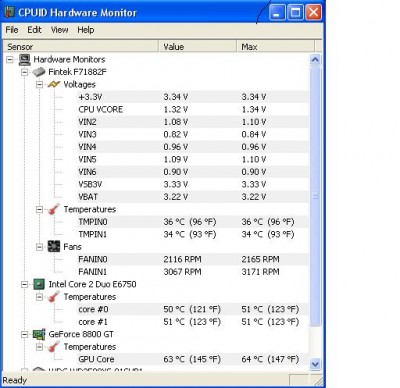The image size is (400, 388).
Task: Select the VIN2 row
Action: 193,122
